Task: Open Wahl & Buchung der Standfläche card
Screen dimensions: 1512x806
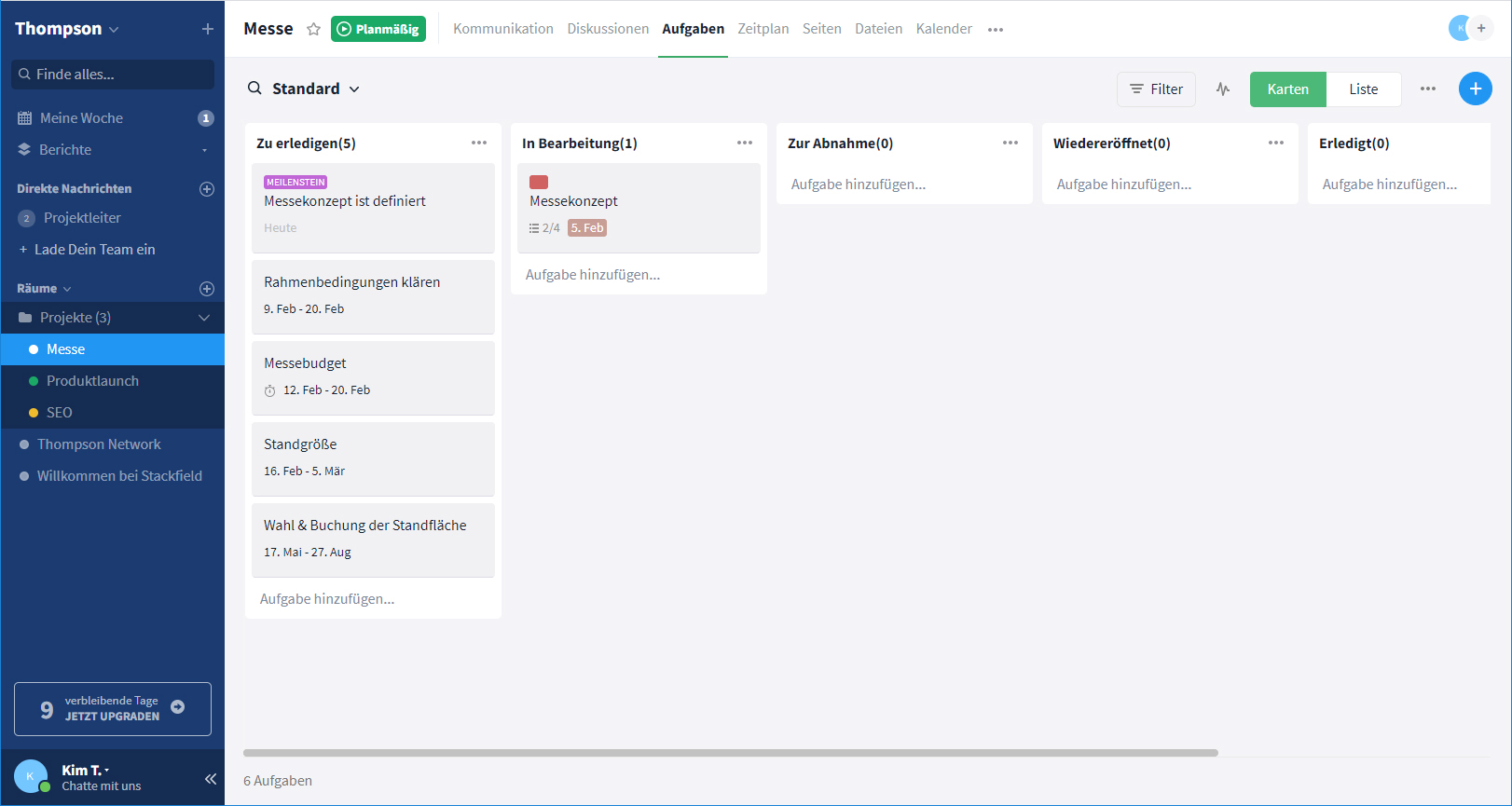Action: point(373,540)
